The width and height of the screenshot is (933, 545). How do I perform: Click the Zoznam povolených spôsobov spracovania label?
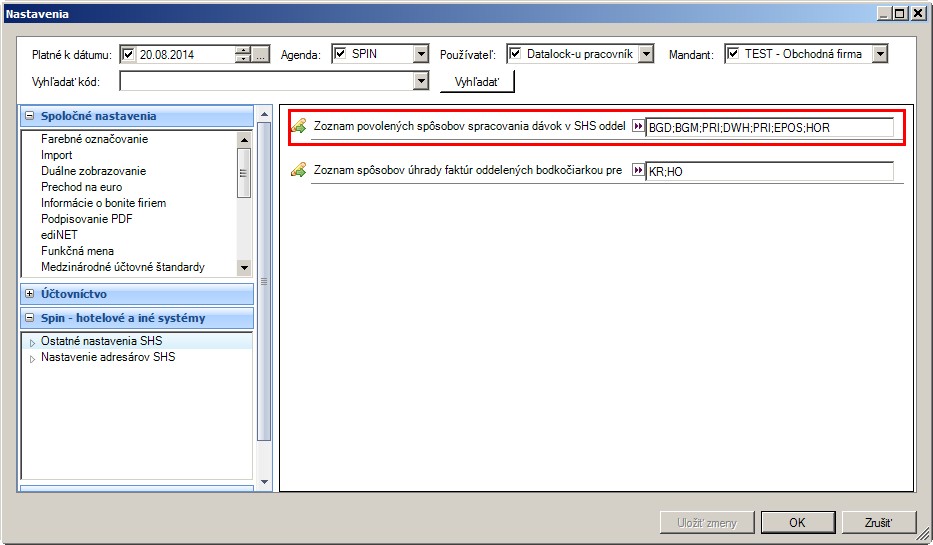[x=469, y=126]
